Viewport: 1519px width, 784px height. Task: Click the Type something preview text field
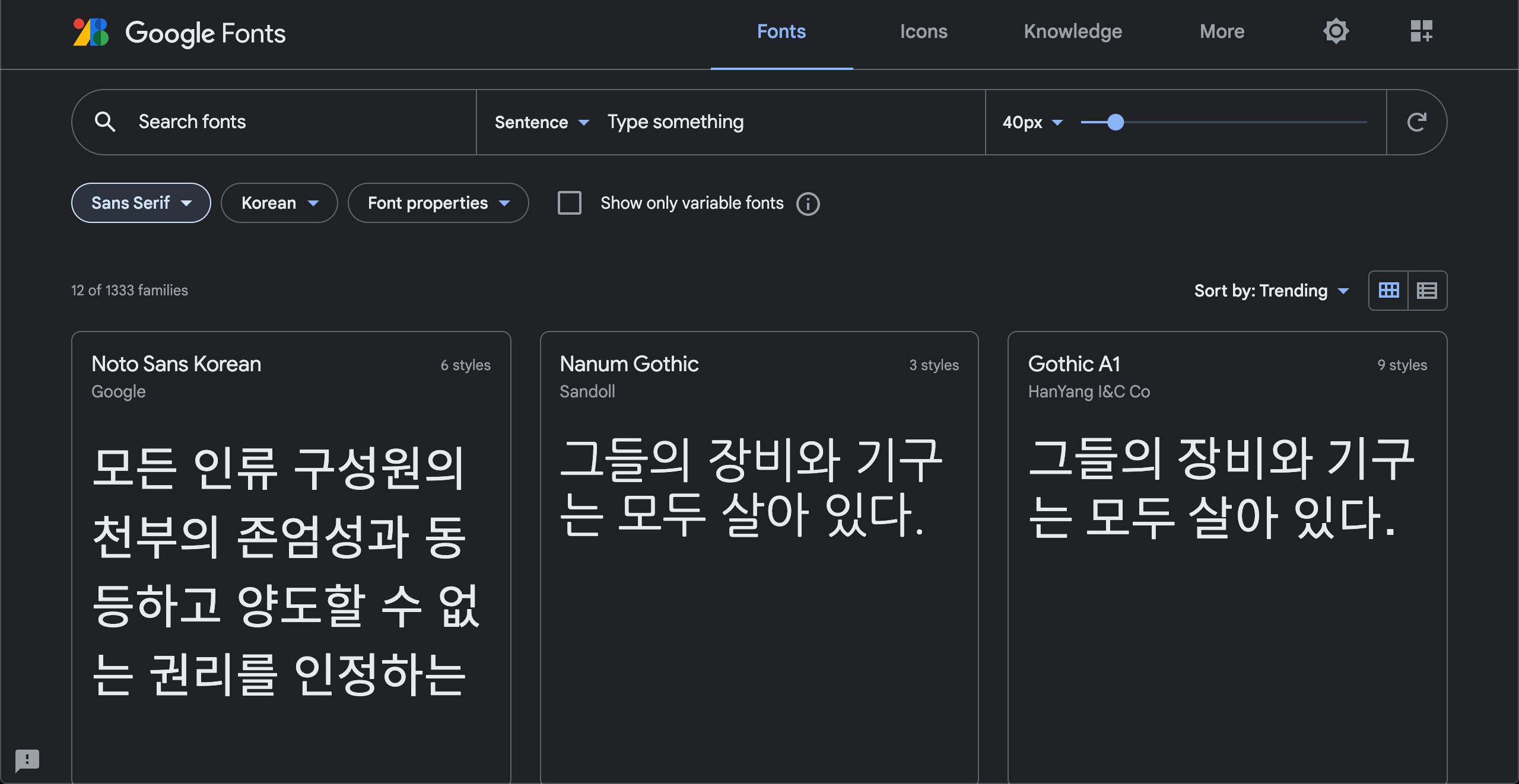click(789, 122)
